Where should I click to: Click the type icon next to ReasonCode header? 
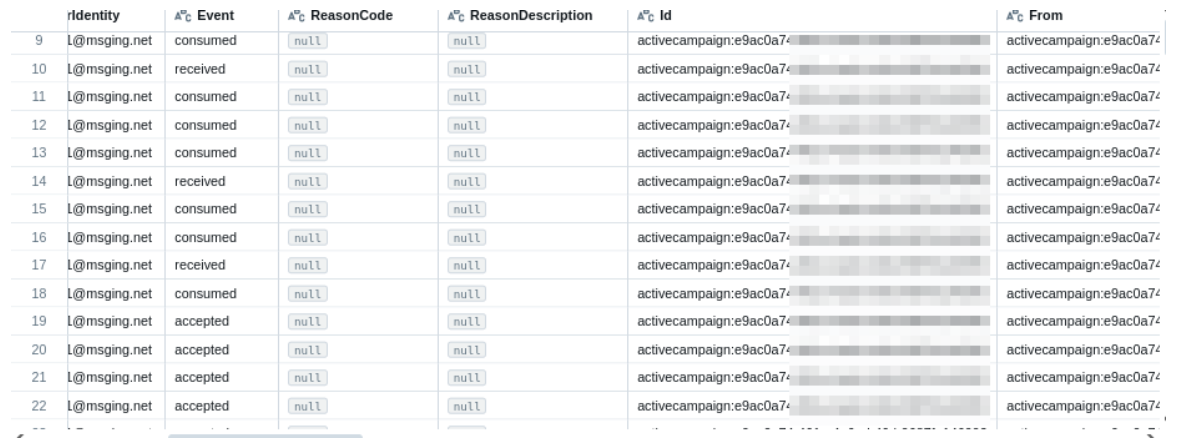[x=294, y=17]
